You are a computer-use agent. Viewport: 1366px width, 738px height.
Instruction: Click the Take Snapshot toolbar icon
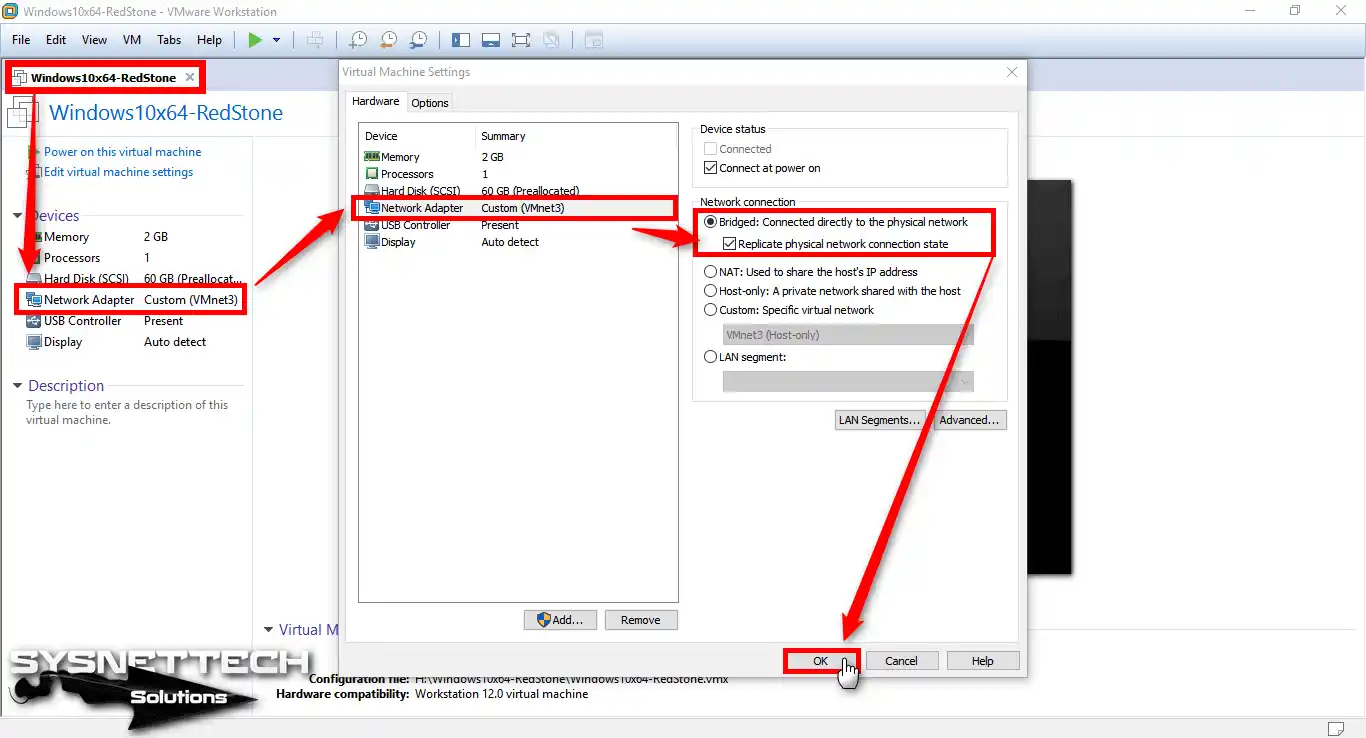point(357,40)
